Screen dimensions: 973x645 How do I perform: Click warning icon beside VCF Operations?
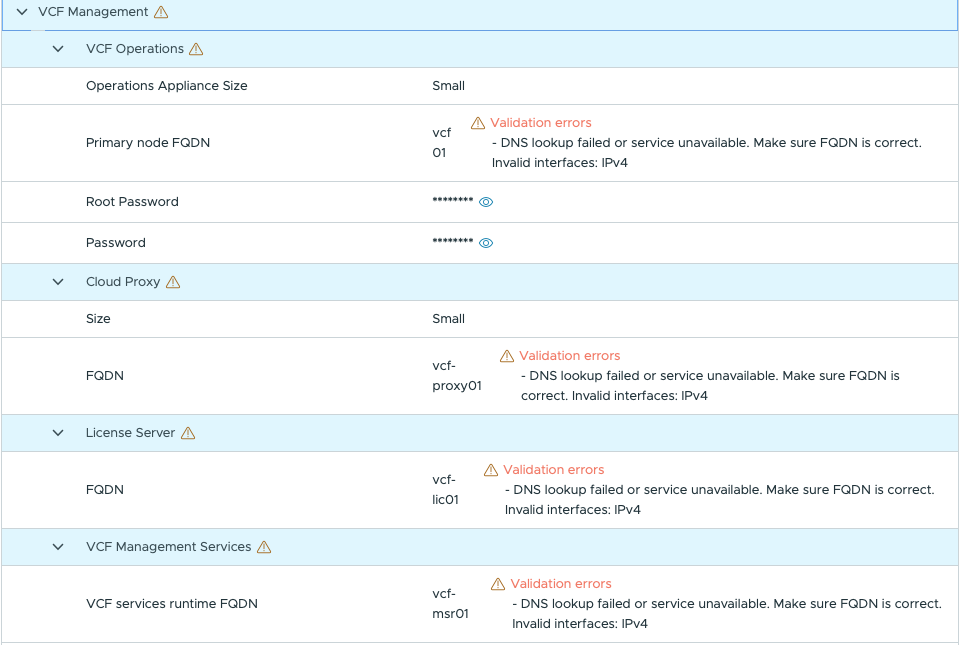(x=196, y=48)
